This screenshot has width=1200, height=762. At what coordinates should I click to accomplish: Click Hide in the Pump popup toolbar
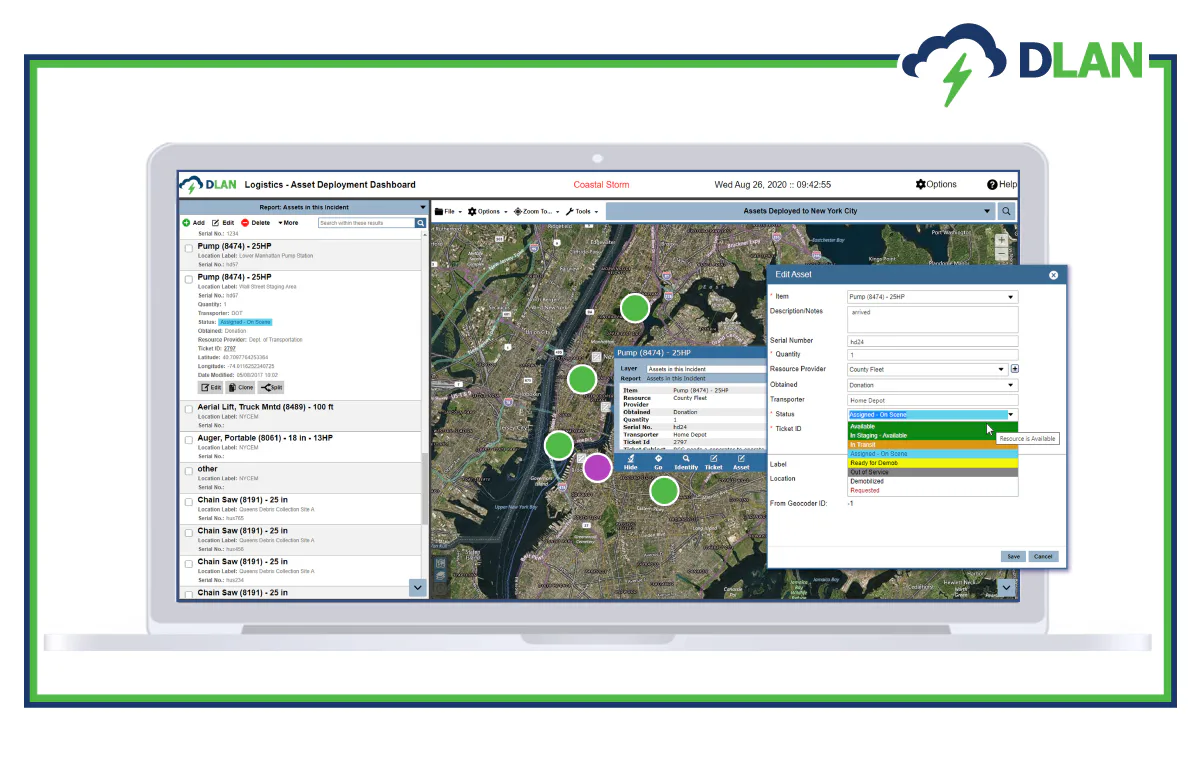[x=631, y=462]
